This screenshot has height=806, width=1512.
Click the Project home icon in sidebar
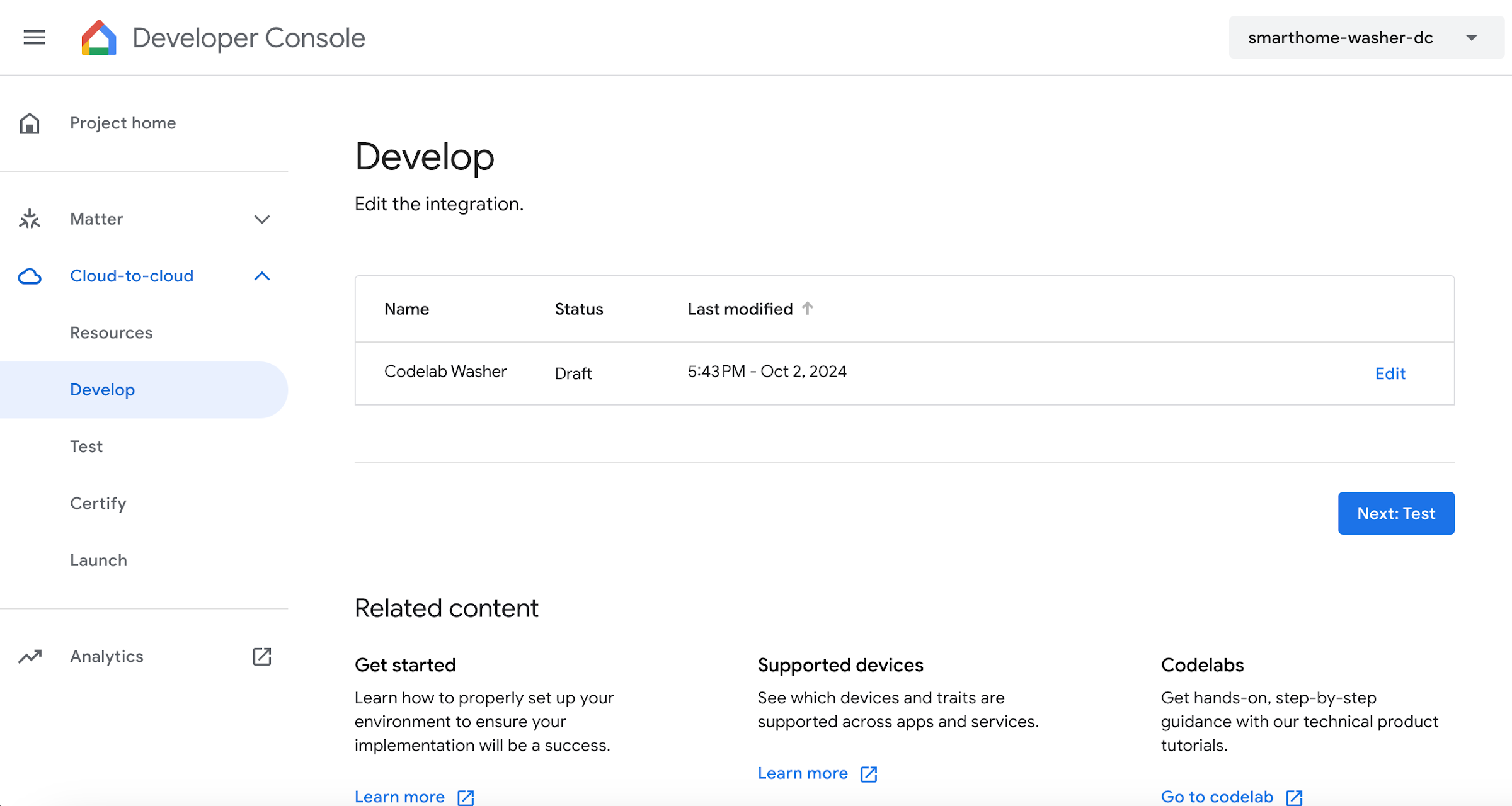(30, 123)
